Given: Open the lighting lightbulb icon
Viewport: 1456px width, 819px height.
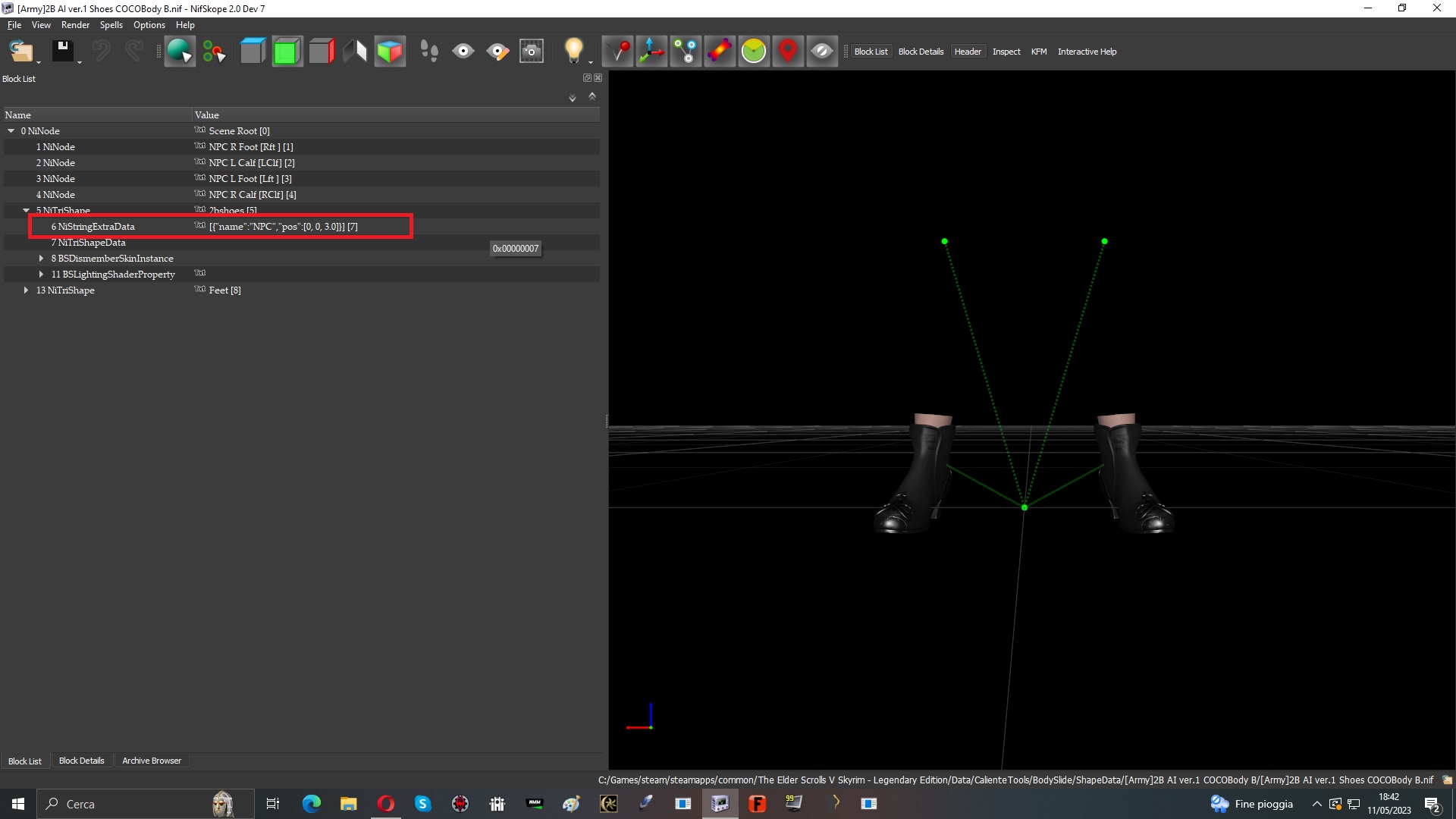Looking at the screenshot, I should [x=574, y=52].
